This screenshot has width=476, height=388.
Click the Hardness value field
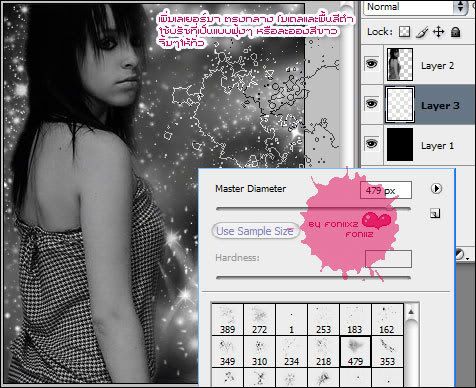click(x=388, y=259)
